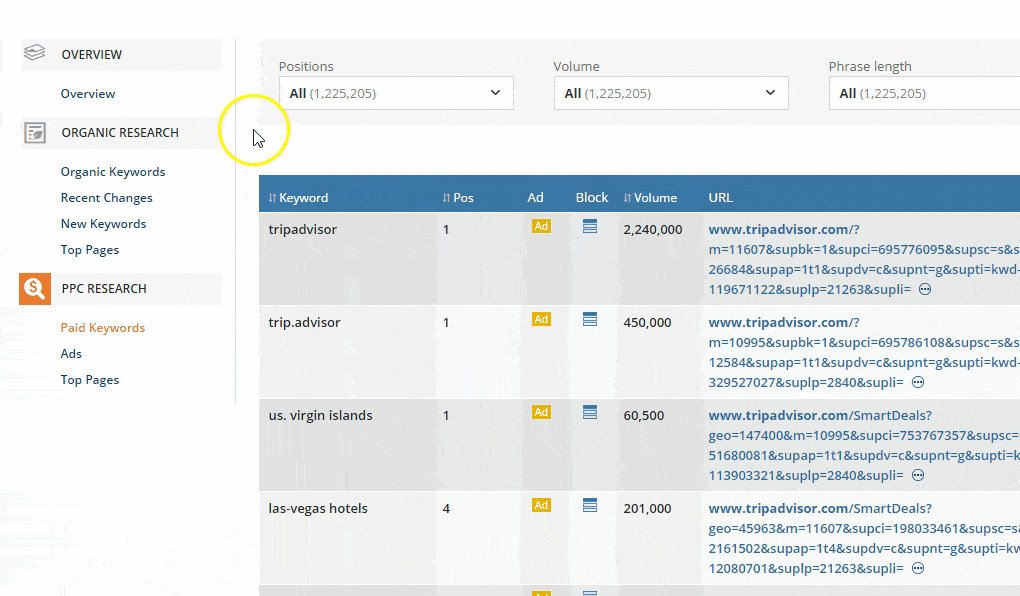Click the Block icon in trip.advisor row
This screenshot has height=596, width=1020.
click(590, 319)
